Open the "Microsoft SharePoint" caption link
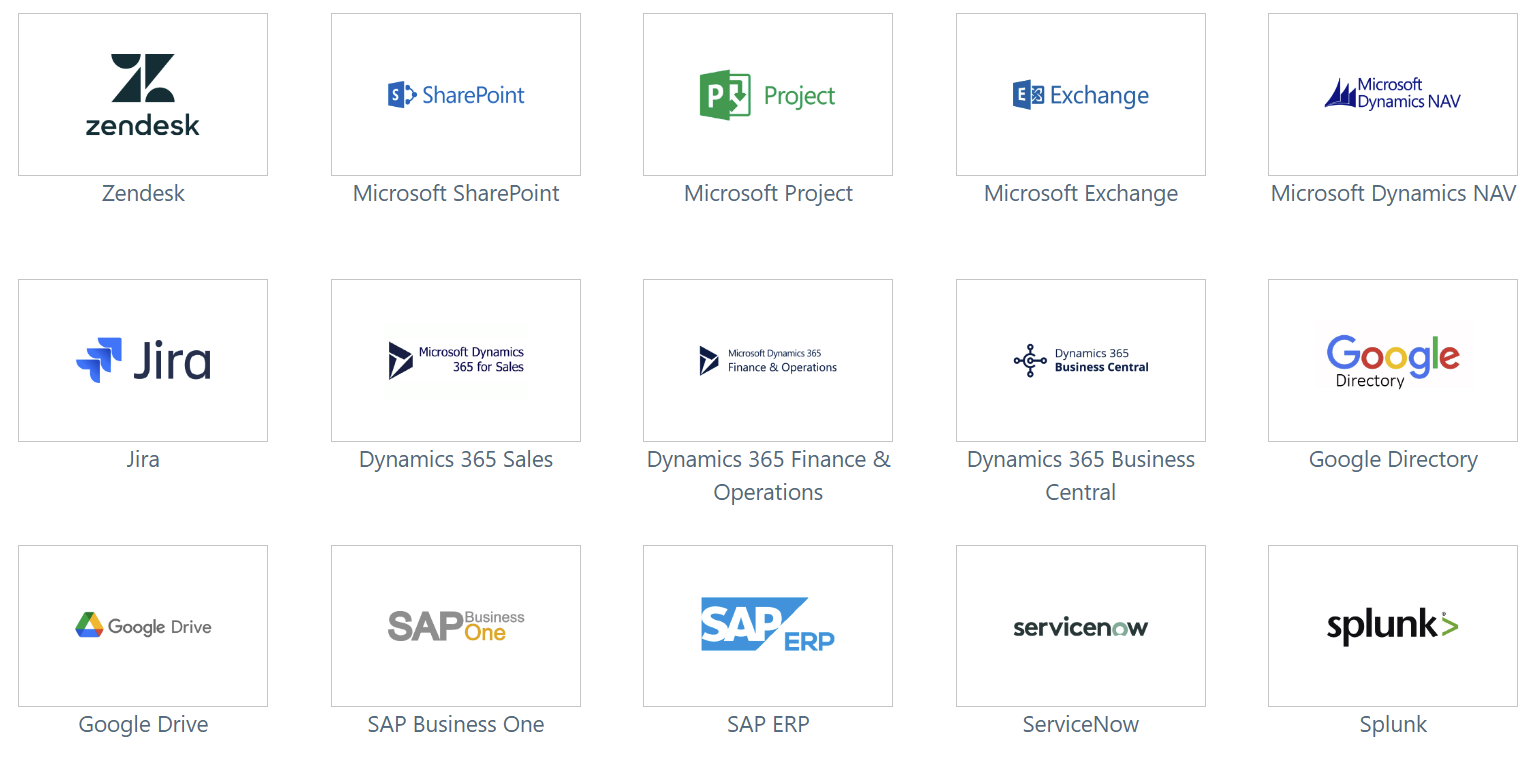The height and width of the screenshot is (769, 1540). click(x=456, y=194)
